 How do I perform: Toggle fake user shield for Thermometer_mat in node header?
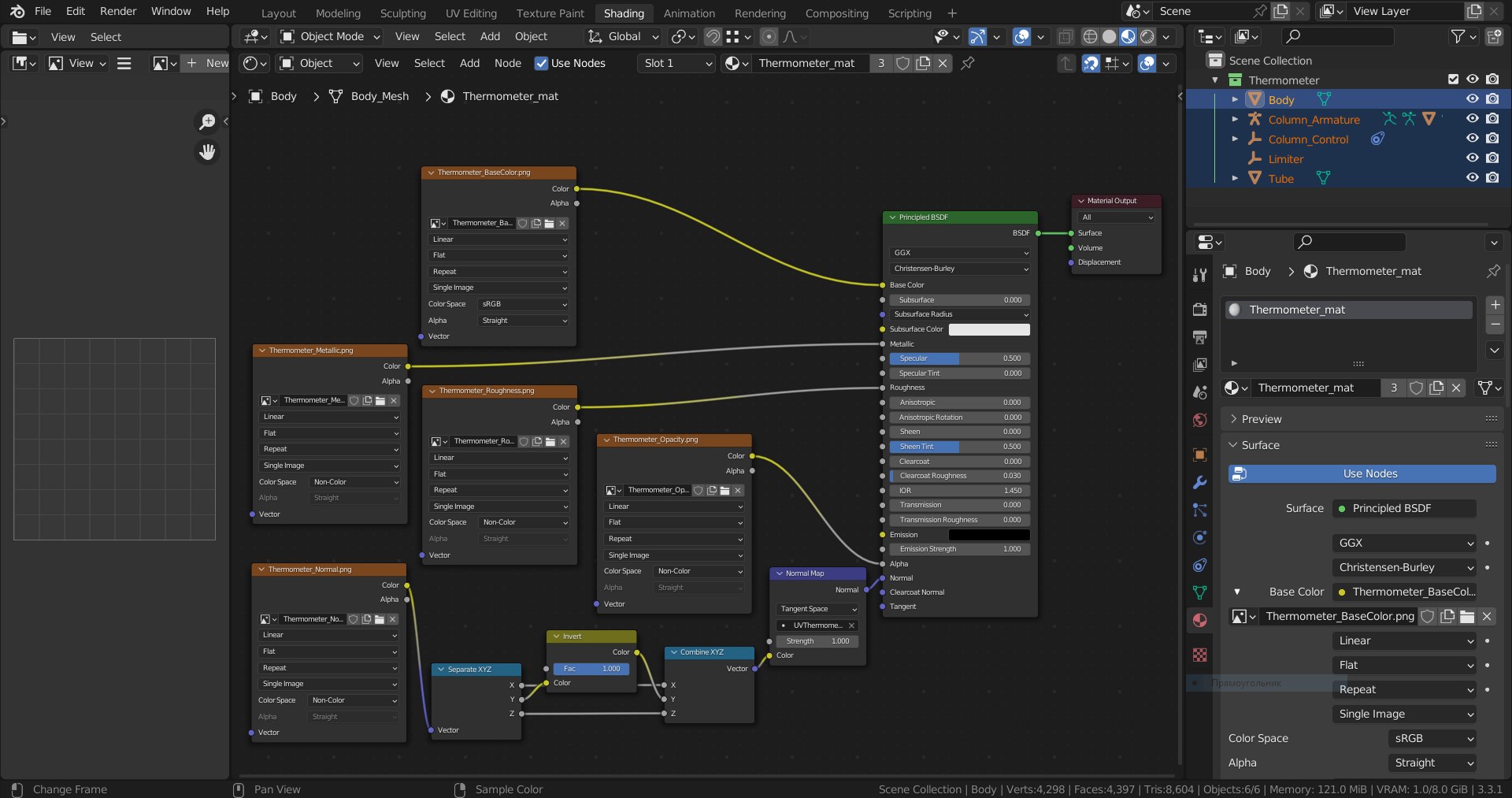pos(903,63)
